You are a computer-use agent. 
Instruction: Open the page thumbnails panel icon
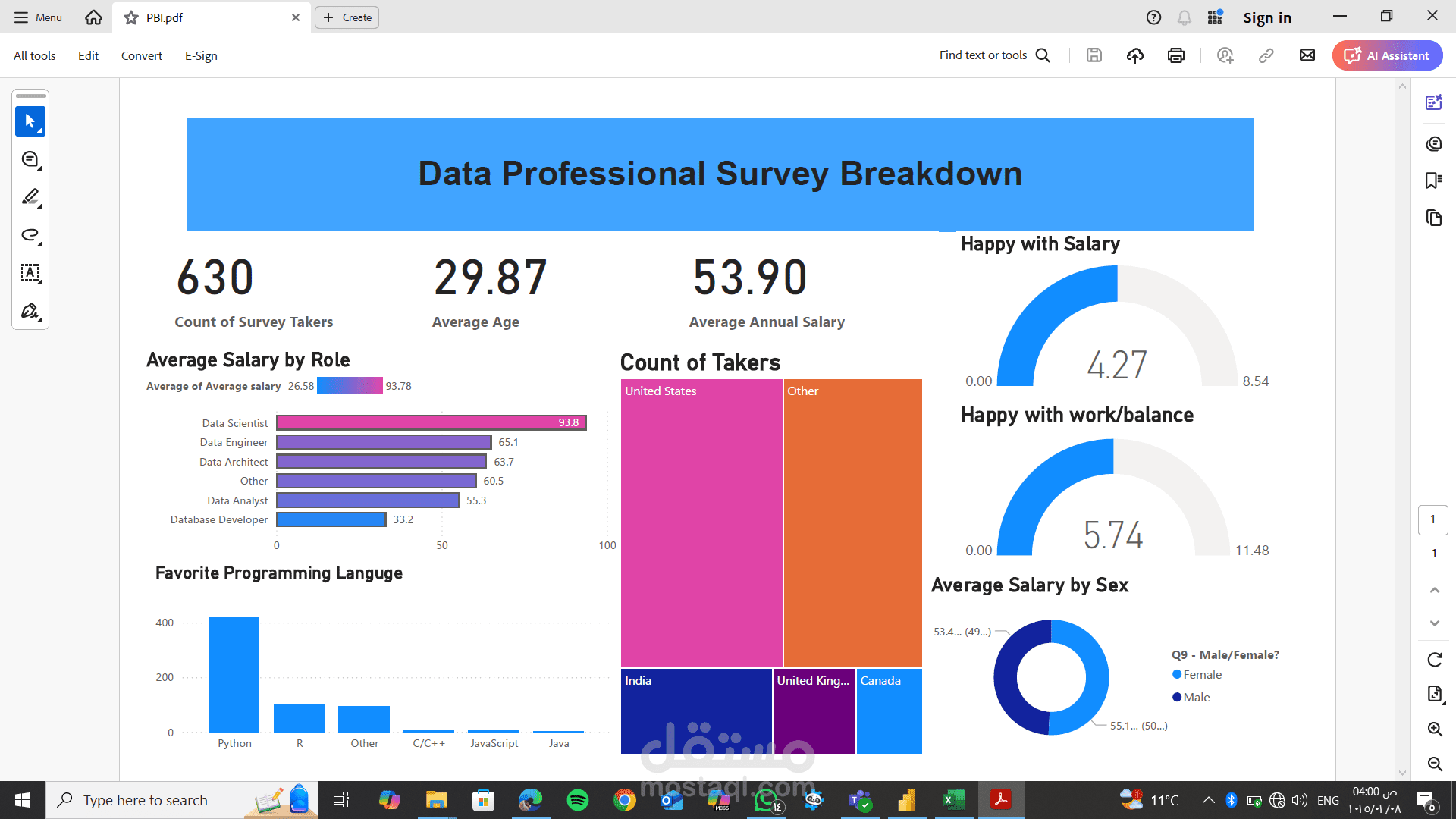(1434, 218)
